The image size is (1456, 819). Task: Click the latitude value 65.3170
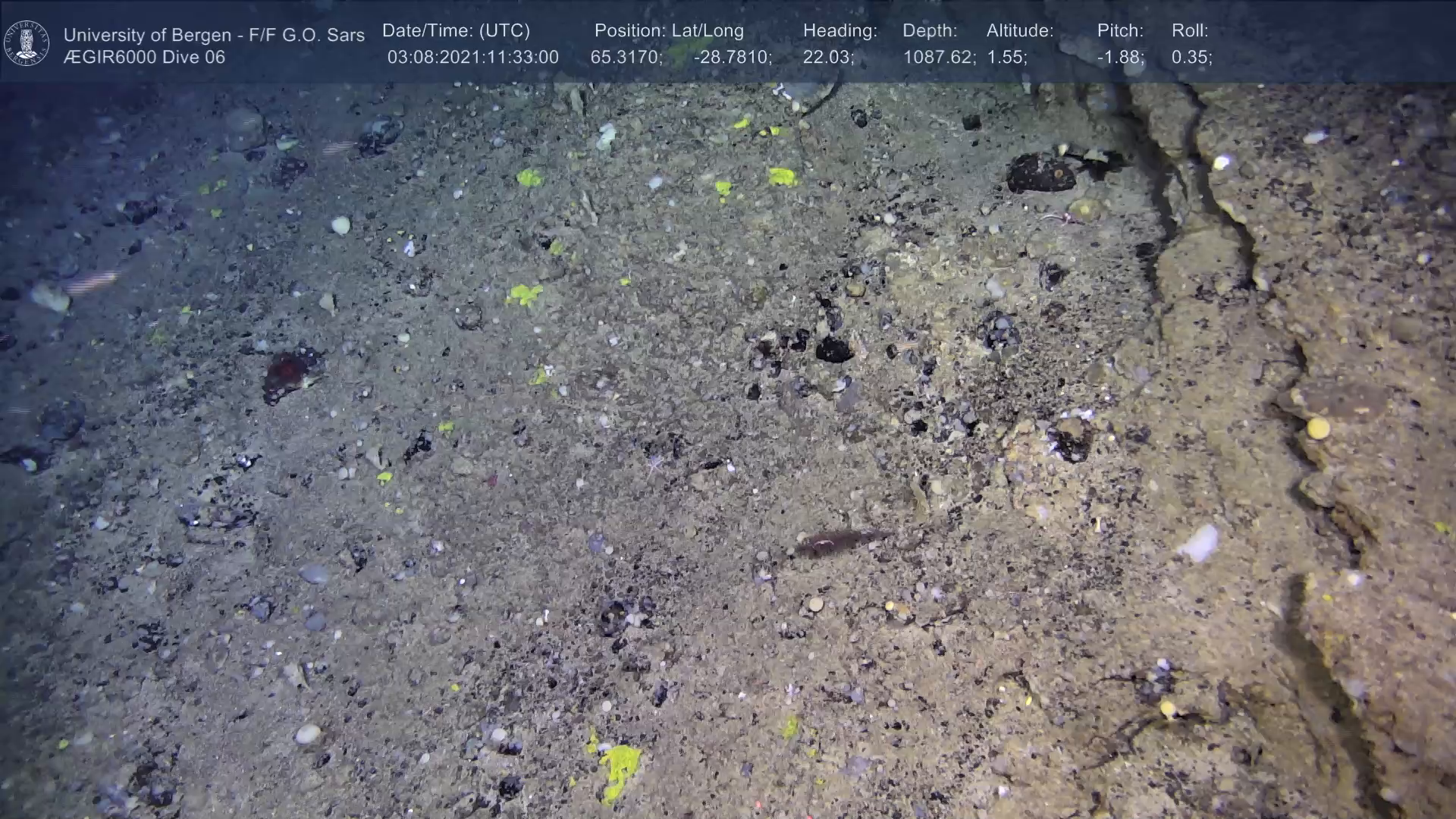pyautogui.click(x=626, y=58)
